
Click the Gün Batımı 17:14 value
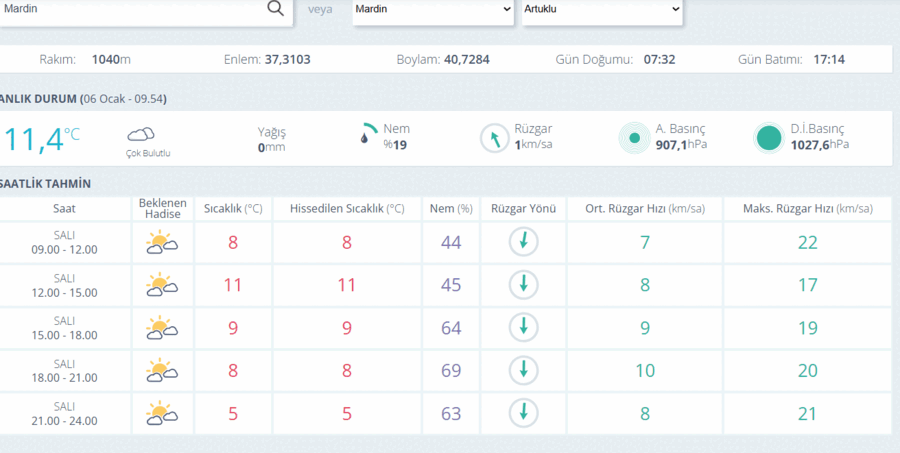click(x=829, y=59)
